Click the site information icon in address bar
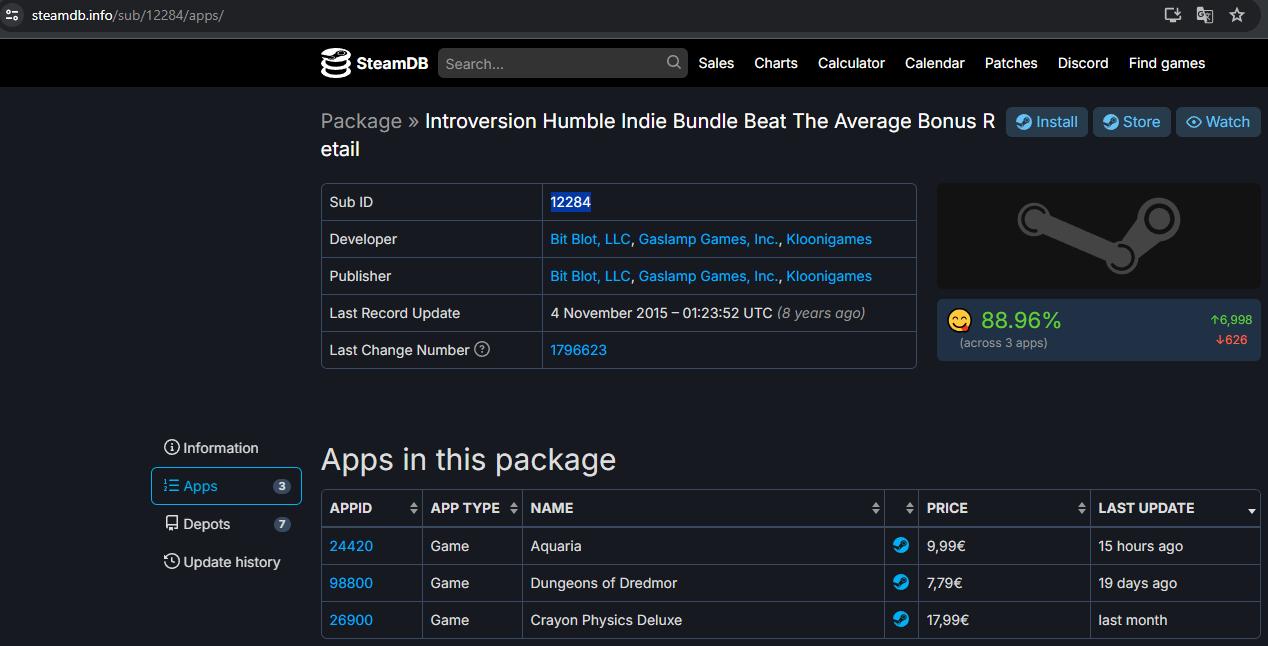Screen dimensions: 1268x646 point(13,15)
